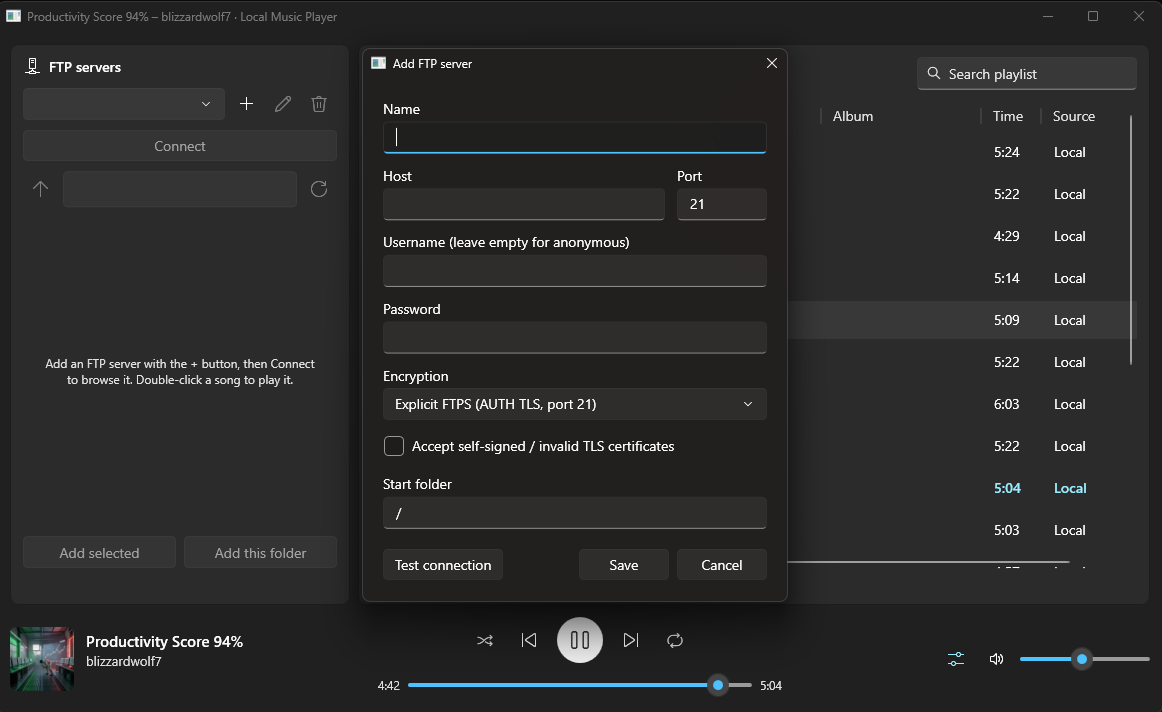This screenshot has height=712, width=1162.
Task: Focus the Host input field
Action: click(x=523, y=204)
